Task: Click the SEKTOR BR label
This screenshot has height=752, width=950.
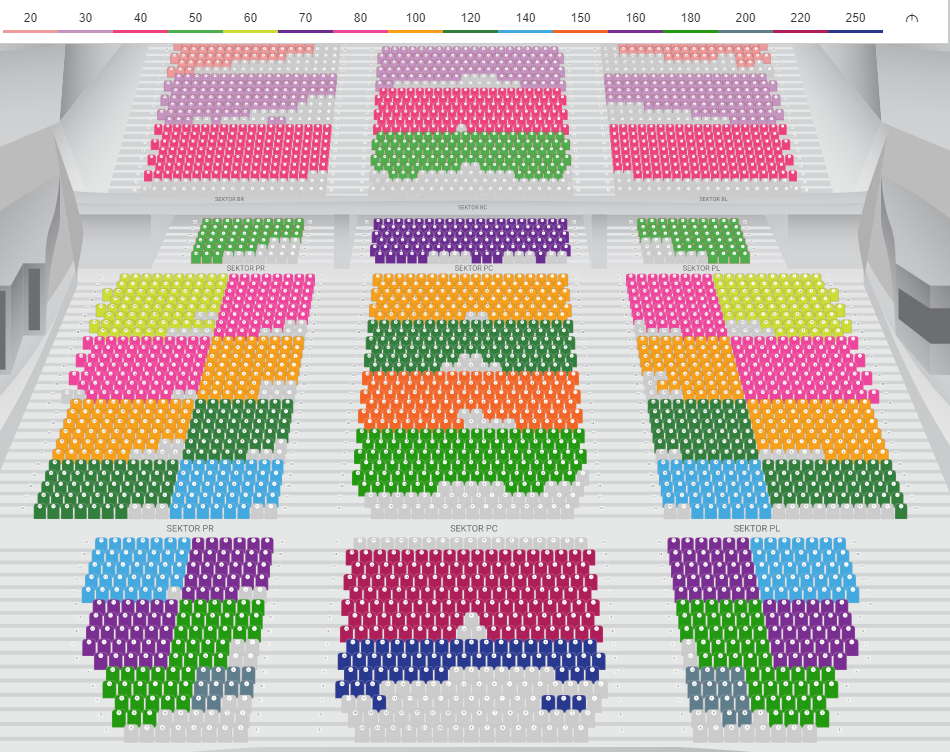Action: tap(229, 199)
